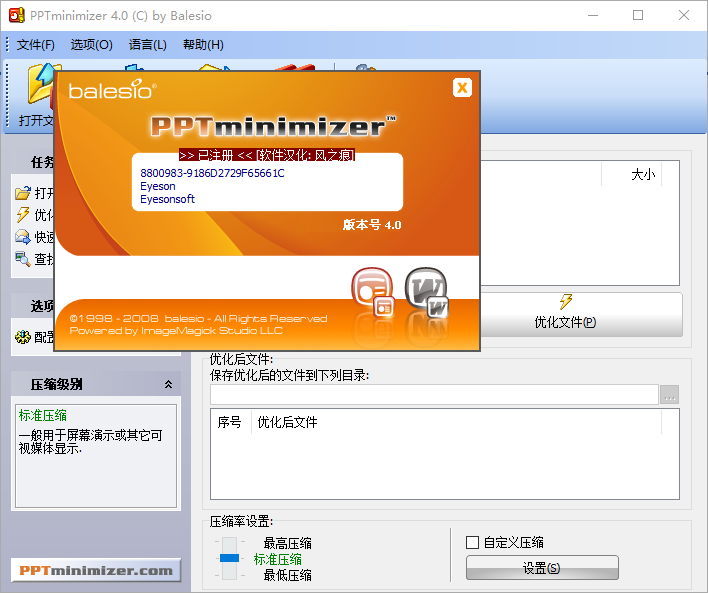Click the PPTminimizer app icon in title bar
This screenshot has height=593, width=708.
17,15
